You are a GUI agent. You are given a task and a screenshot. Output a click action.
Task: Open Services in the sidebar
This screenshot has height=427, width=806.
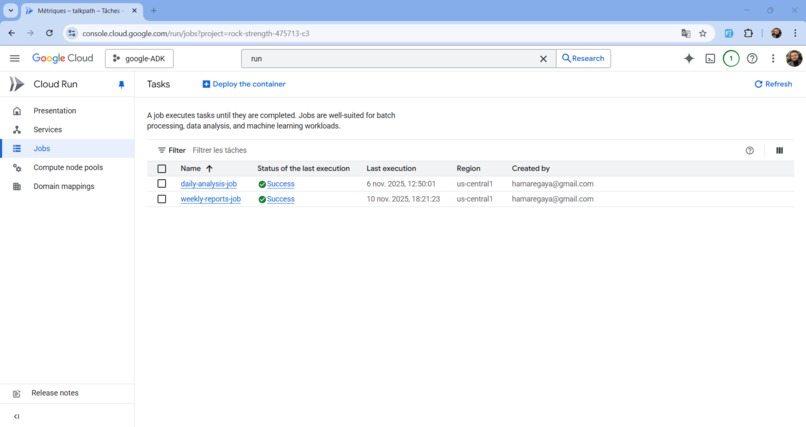click(x=47, y=129)
